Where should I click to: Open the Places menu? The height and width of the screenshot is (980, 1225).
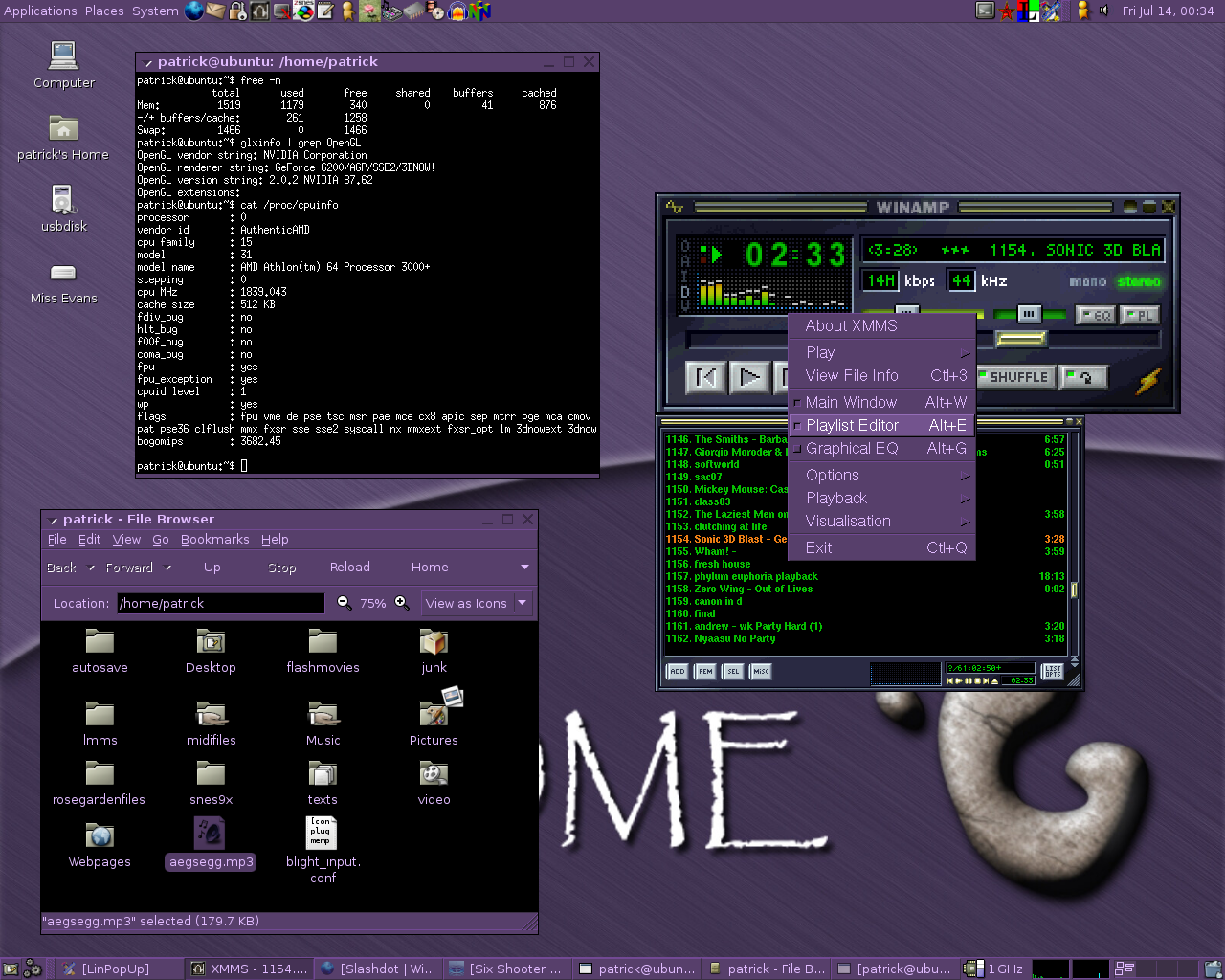[104, 11]
